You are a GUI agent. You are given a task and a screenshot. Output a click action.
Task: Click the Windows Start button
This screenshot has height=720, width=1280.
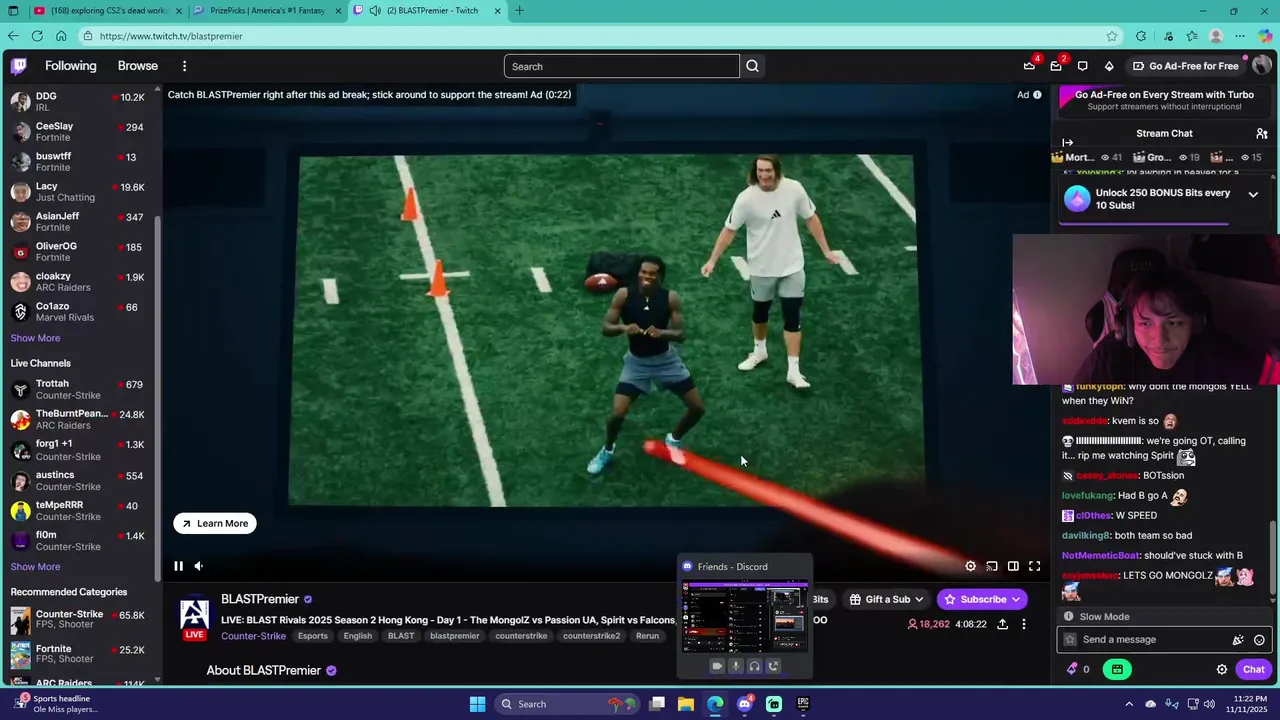point(477,704)
